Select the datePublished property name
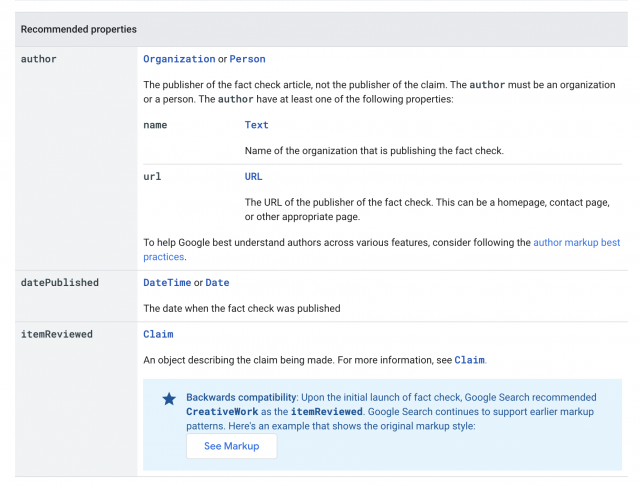Screen dimensions: 640x486 (x=60, y=283)
